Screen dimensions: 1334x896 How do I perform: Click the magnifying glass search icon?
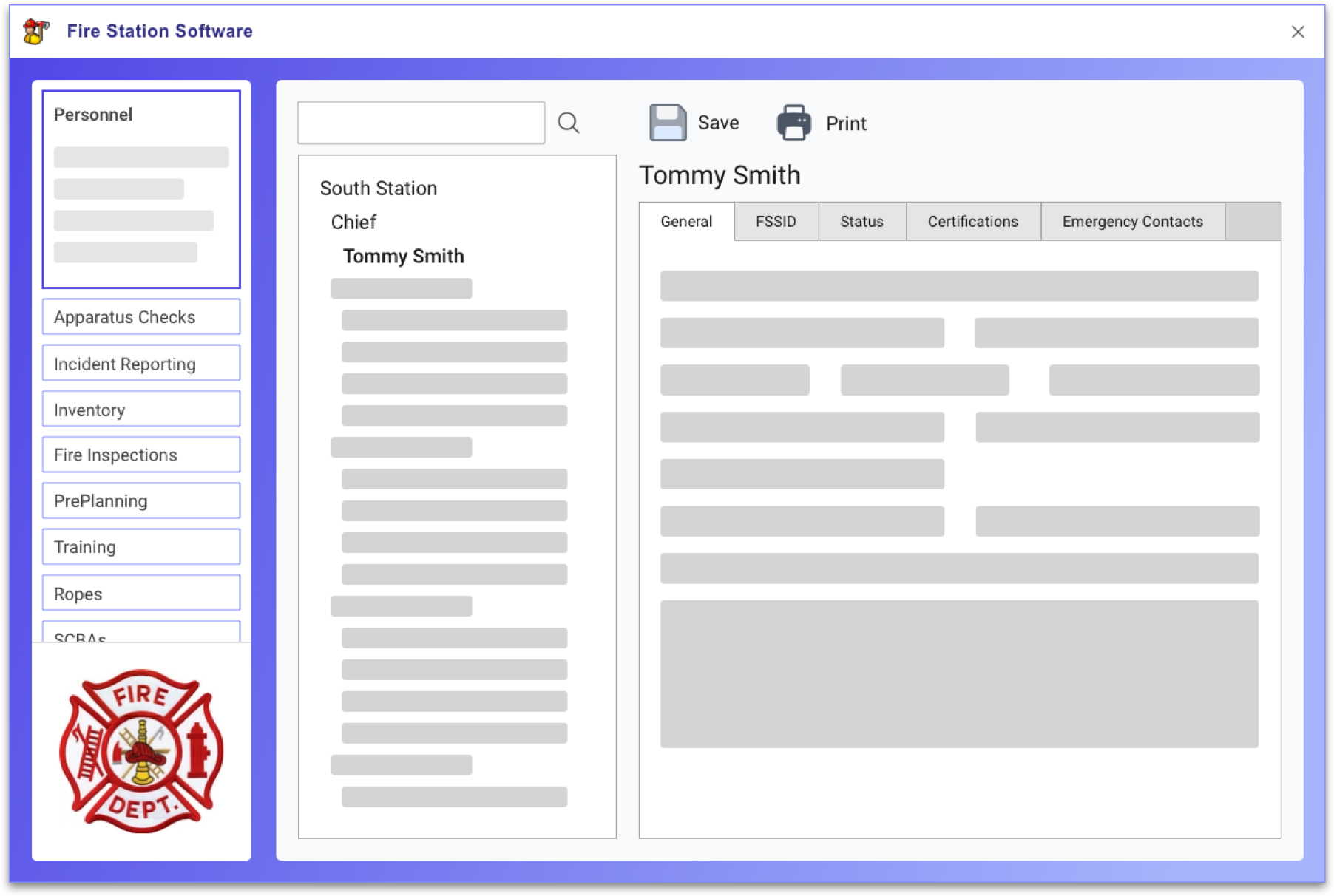[x=568, y=123]
